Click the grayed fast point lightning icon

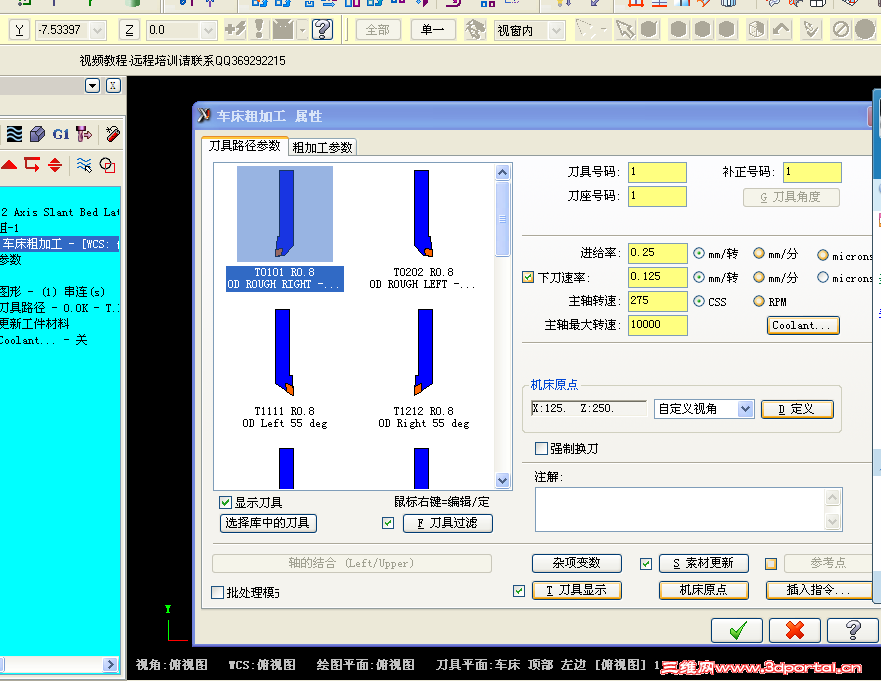[235, 29]
